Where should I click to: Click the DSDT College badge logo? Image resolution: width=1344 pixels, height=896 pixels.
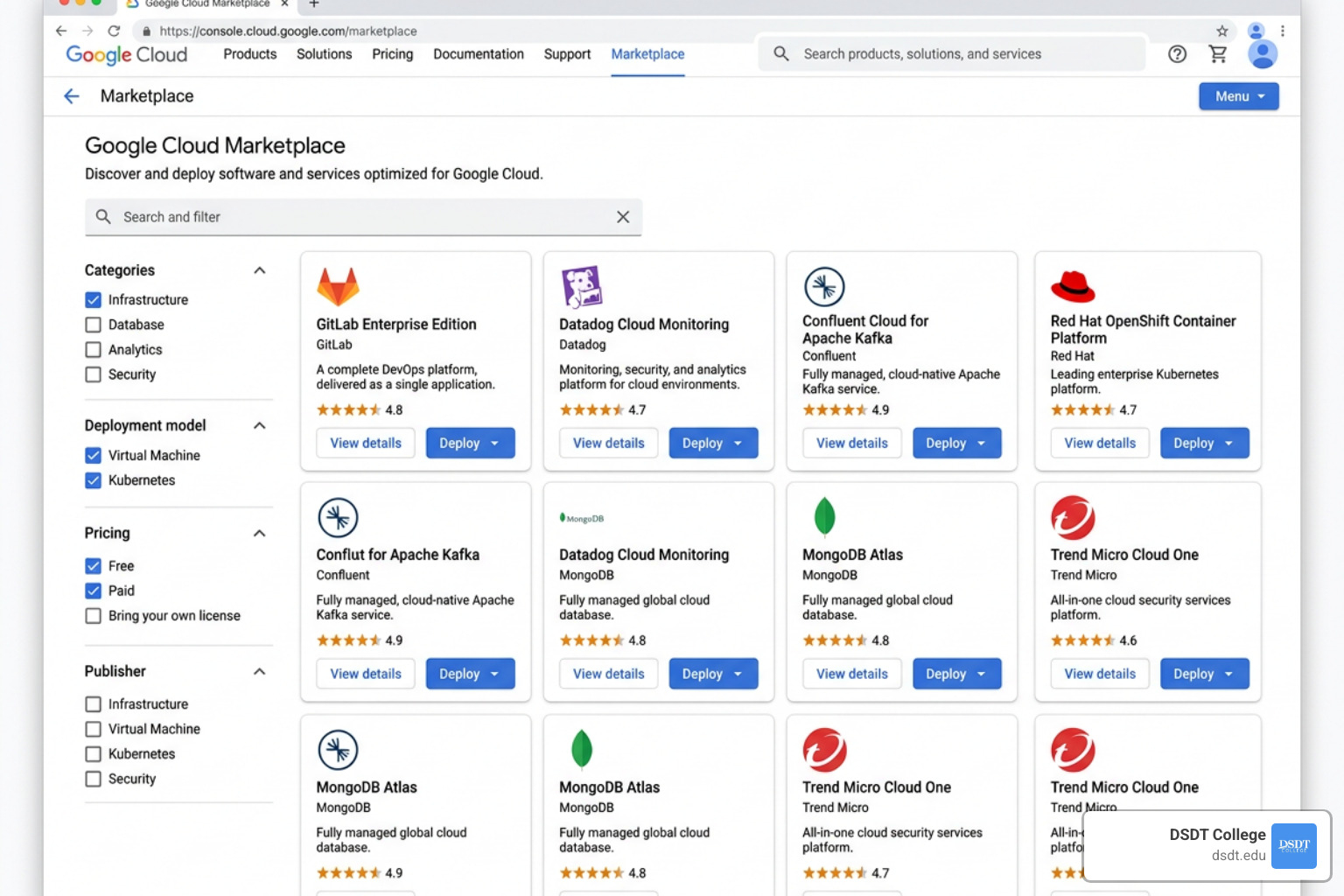1293,845
